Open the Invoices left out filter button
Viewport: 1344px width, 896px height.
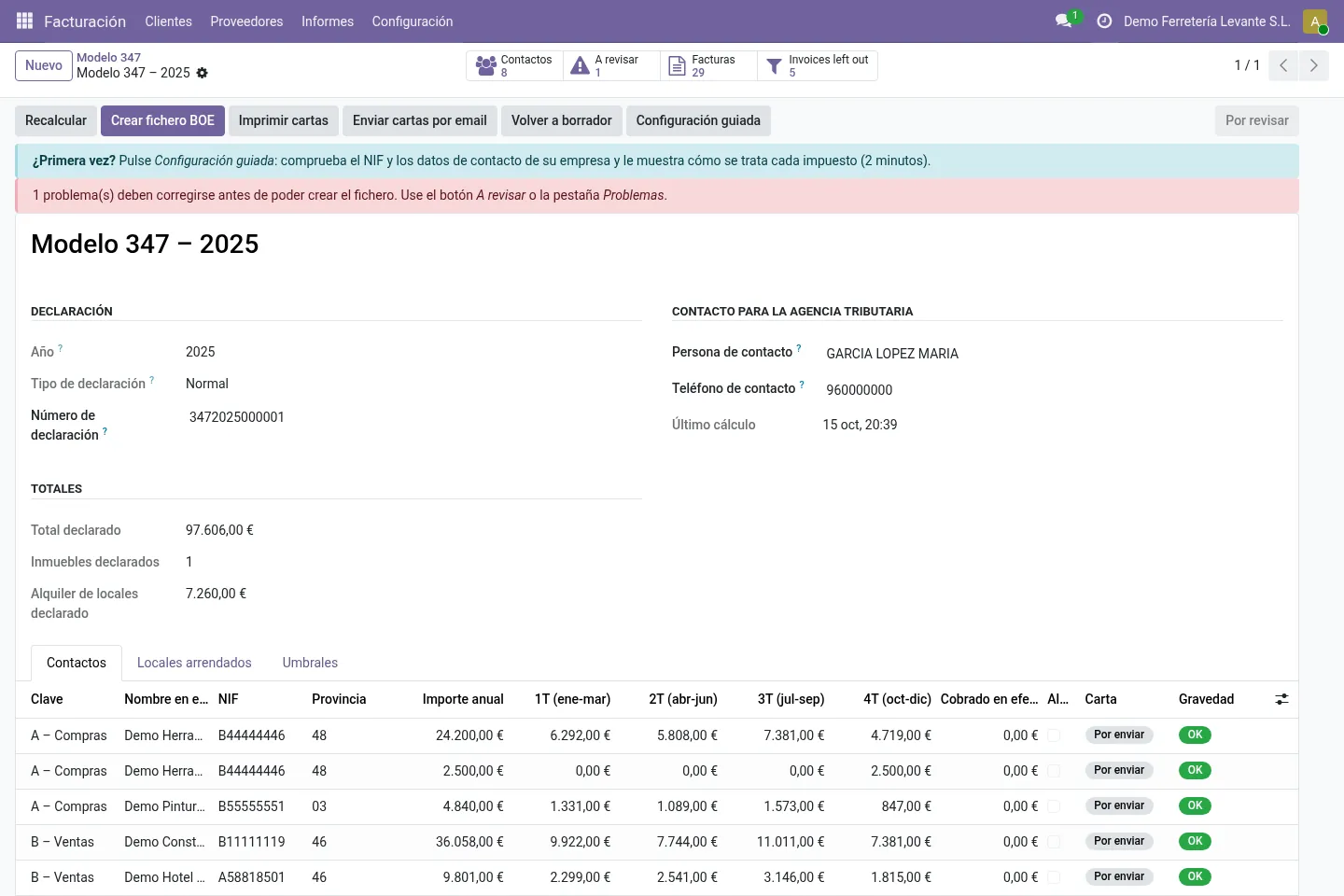click(818, 65)
